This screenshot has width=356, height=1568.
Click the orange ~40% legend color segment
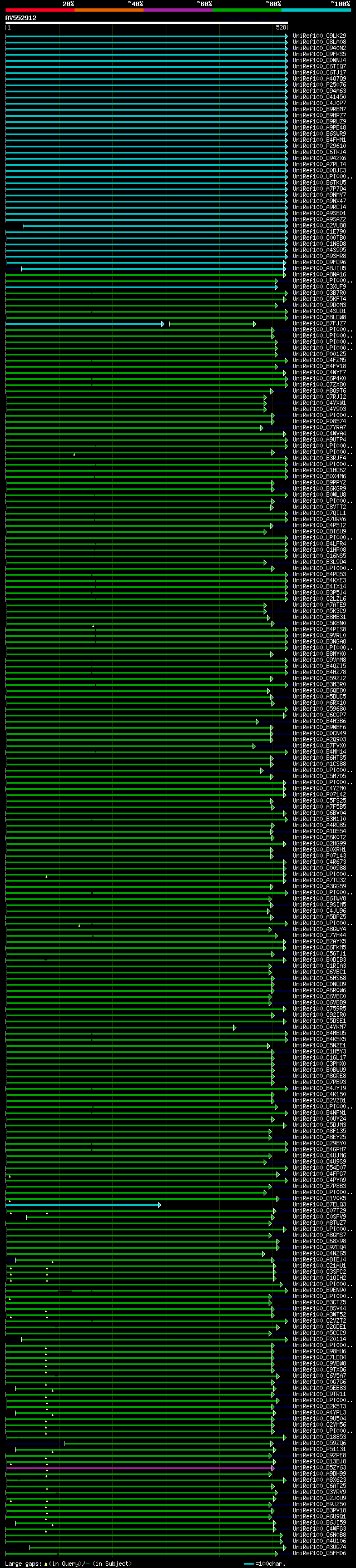click(109, 10)
